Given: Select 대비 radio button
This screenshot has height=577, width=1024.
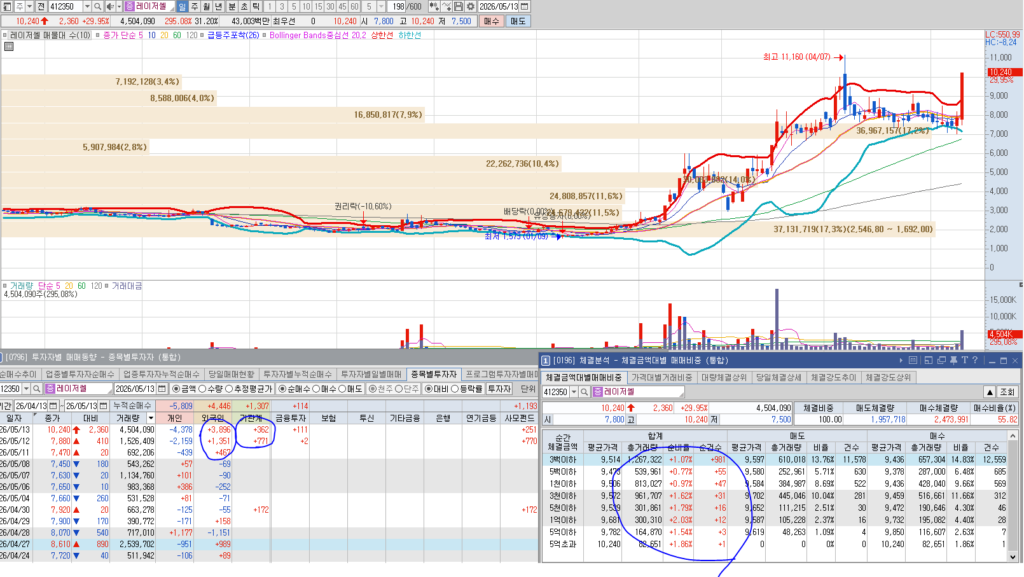Looking at the screenshot, I should click(x=428, y=388).
